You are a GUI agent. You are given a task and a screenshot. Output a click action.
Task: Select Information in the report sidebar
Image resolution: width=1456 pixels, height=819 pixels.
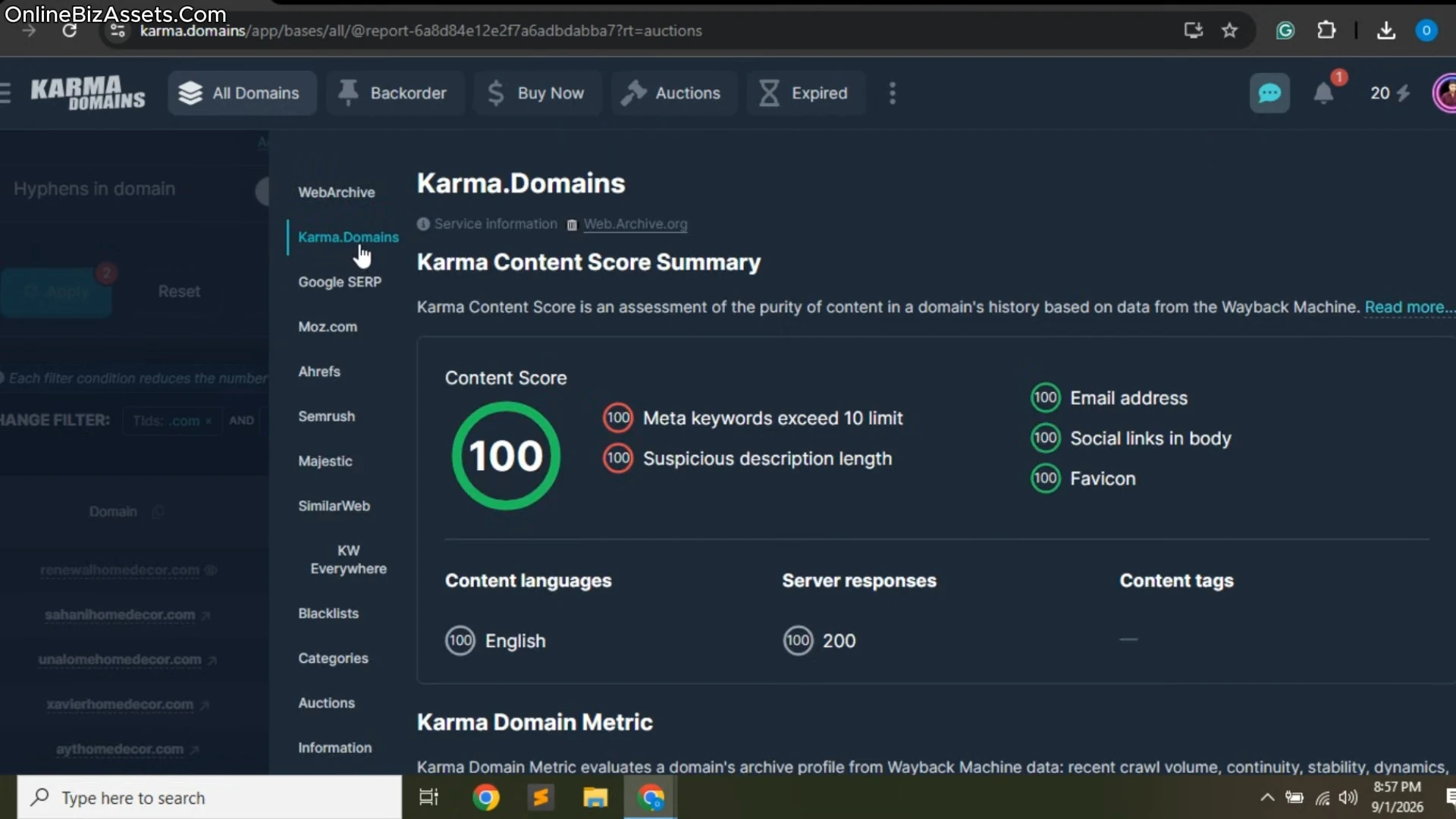pyautogui.click(x=335, y=748)
